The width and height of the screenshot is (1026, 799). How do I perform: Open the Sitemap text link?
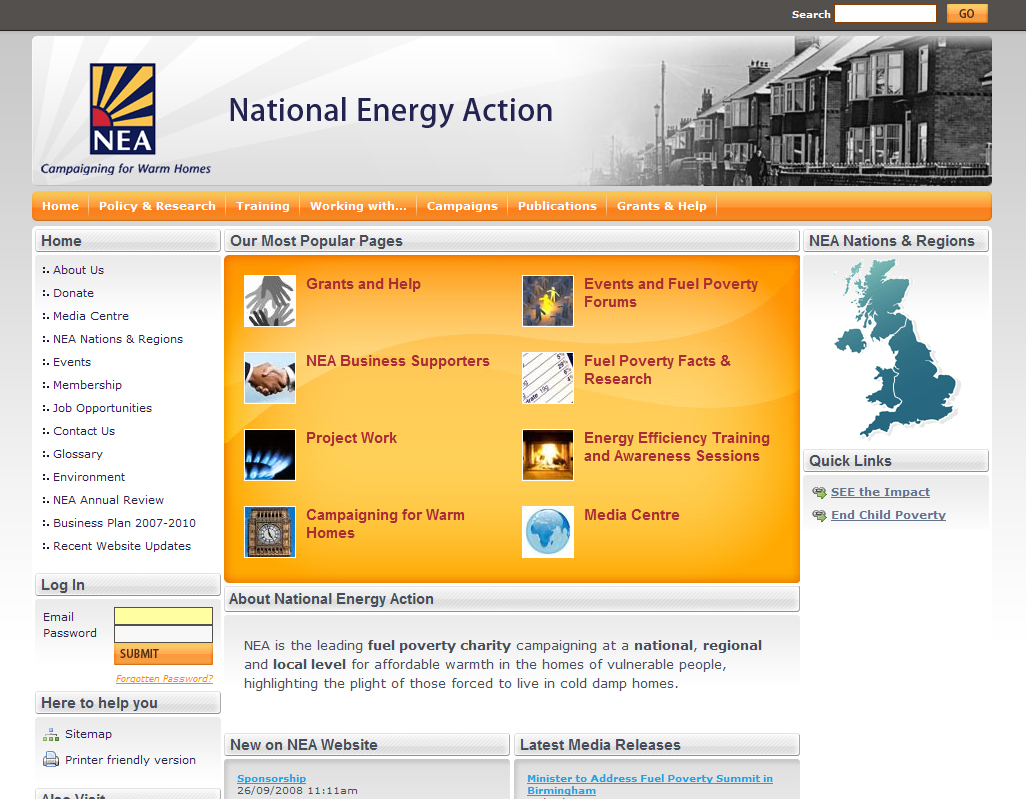[88, 734]
